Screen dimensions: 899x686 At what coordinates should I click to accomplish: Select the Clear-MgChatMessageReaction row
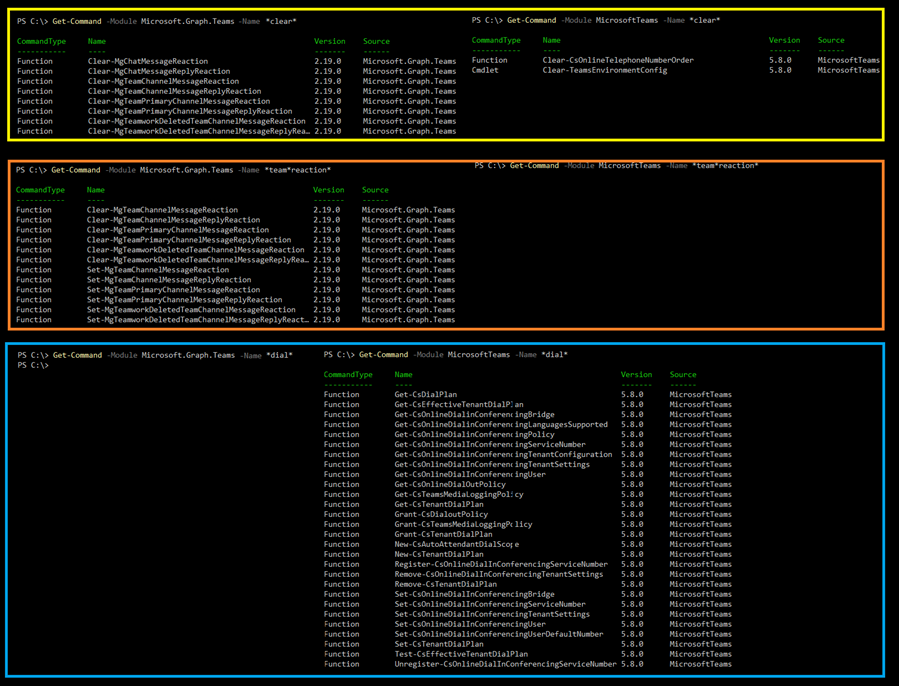pyautogui.click(x=237, y=61)
